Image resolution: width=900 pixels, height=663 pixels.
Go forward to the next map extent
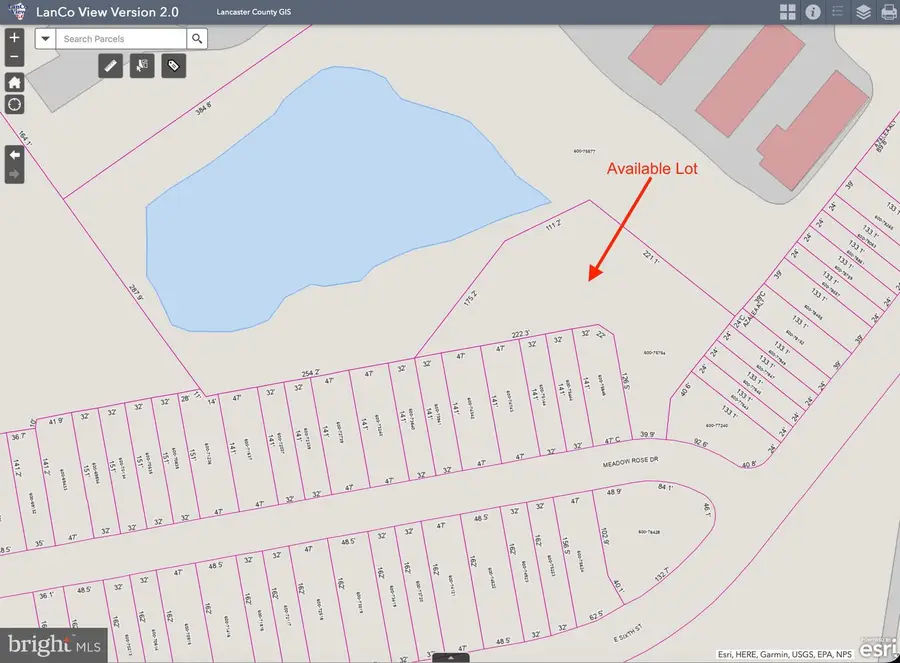point(14,174)
